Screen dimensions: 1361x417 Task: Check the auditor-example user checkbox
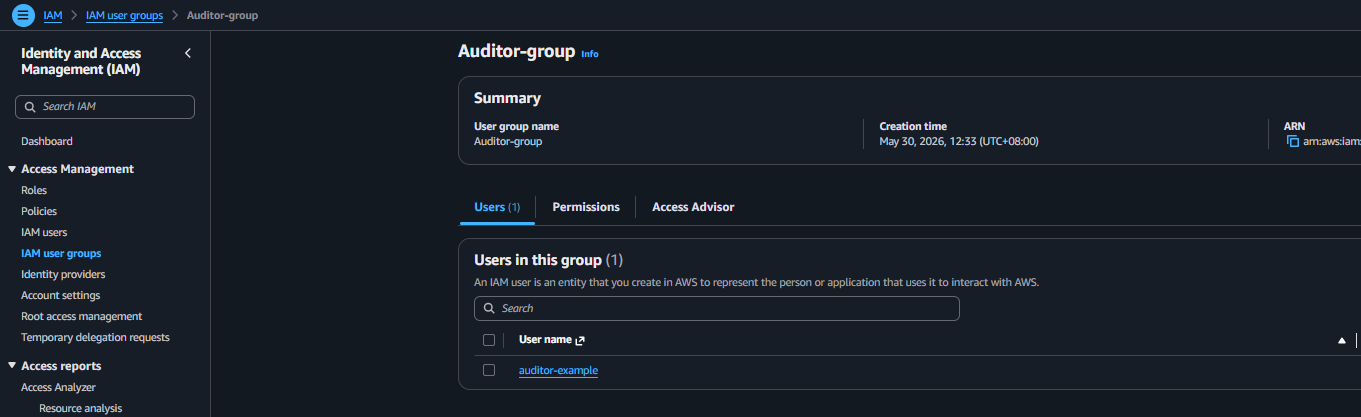(x=489, y=370)
